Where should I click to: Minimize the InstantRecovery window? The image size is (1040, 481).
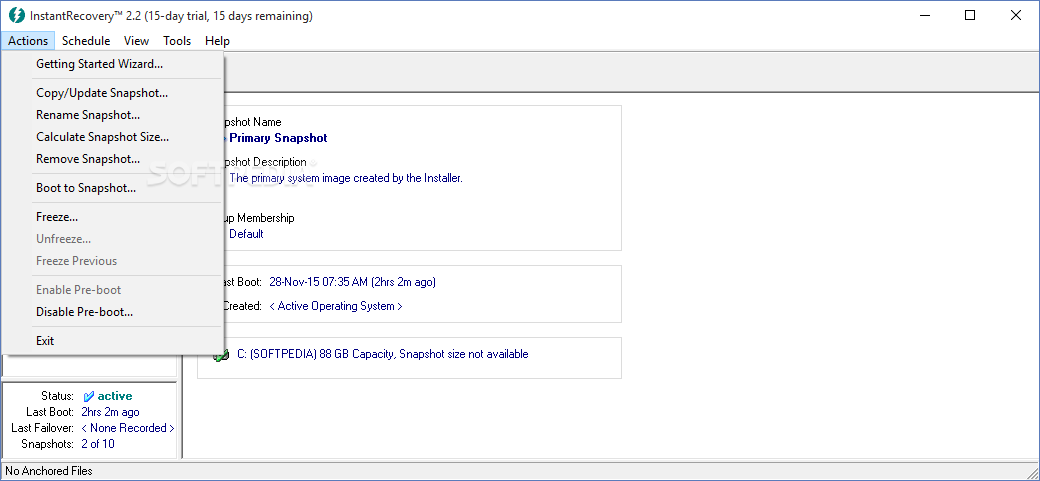coord(924,15)
